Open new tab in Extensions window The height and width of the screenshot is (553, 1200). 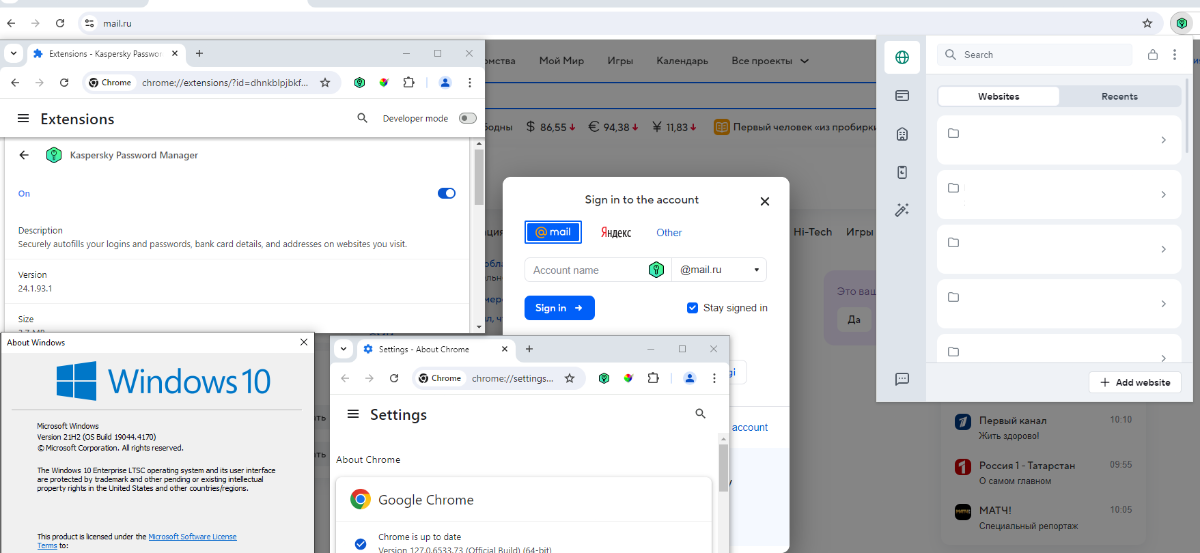[199, 53]
